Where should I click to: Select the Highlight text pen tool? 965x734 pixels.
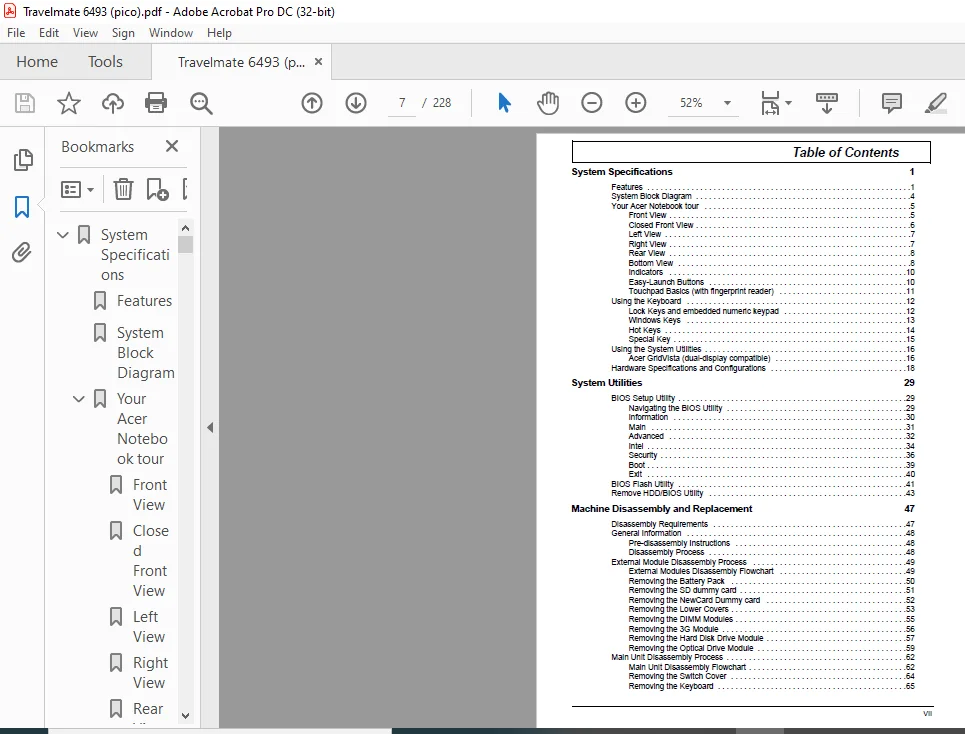click(x=935, y=103)
